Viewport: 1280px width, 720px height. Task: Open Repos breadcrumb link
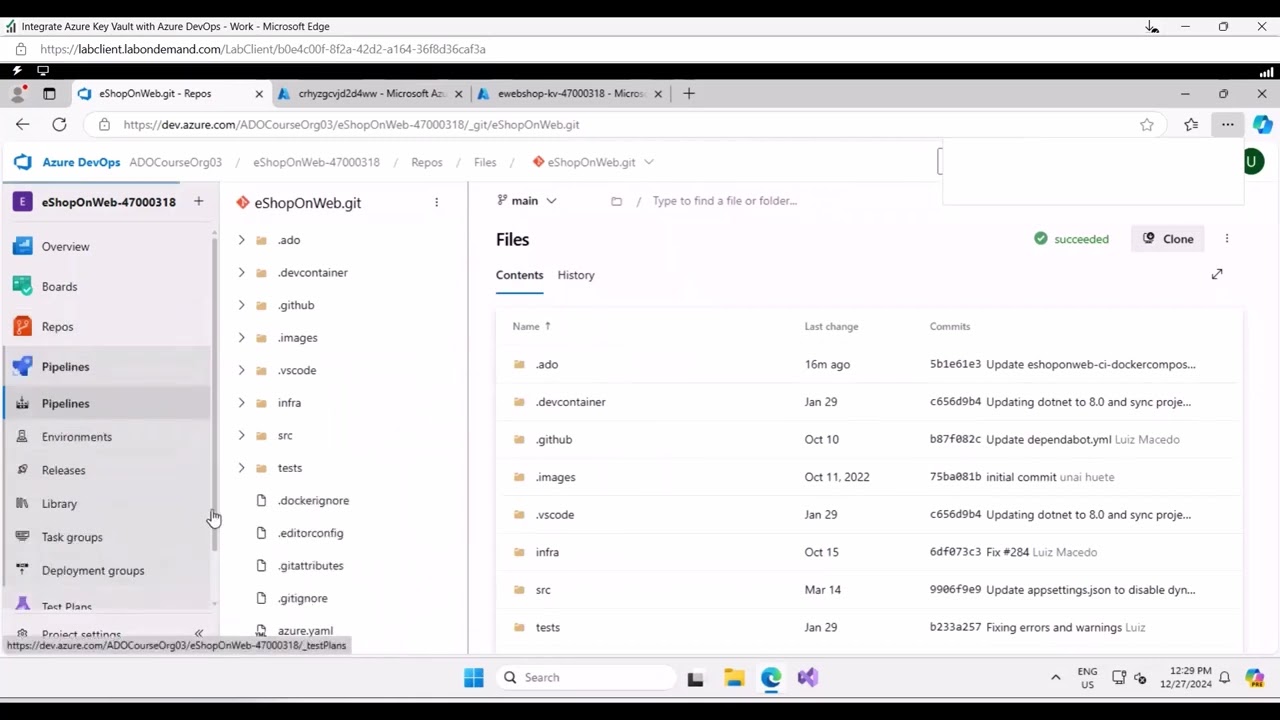click(x=427, y=162)
